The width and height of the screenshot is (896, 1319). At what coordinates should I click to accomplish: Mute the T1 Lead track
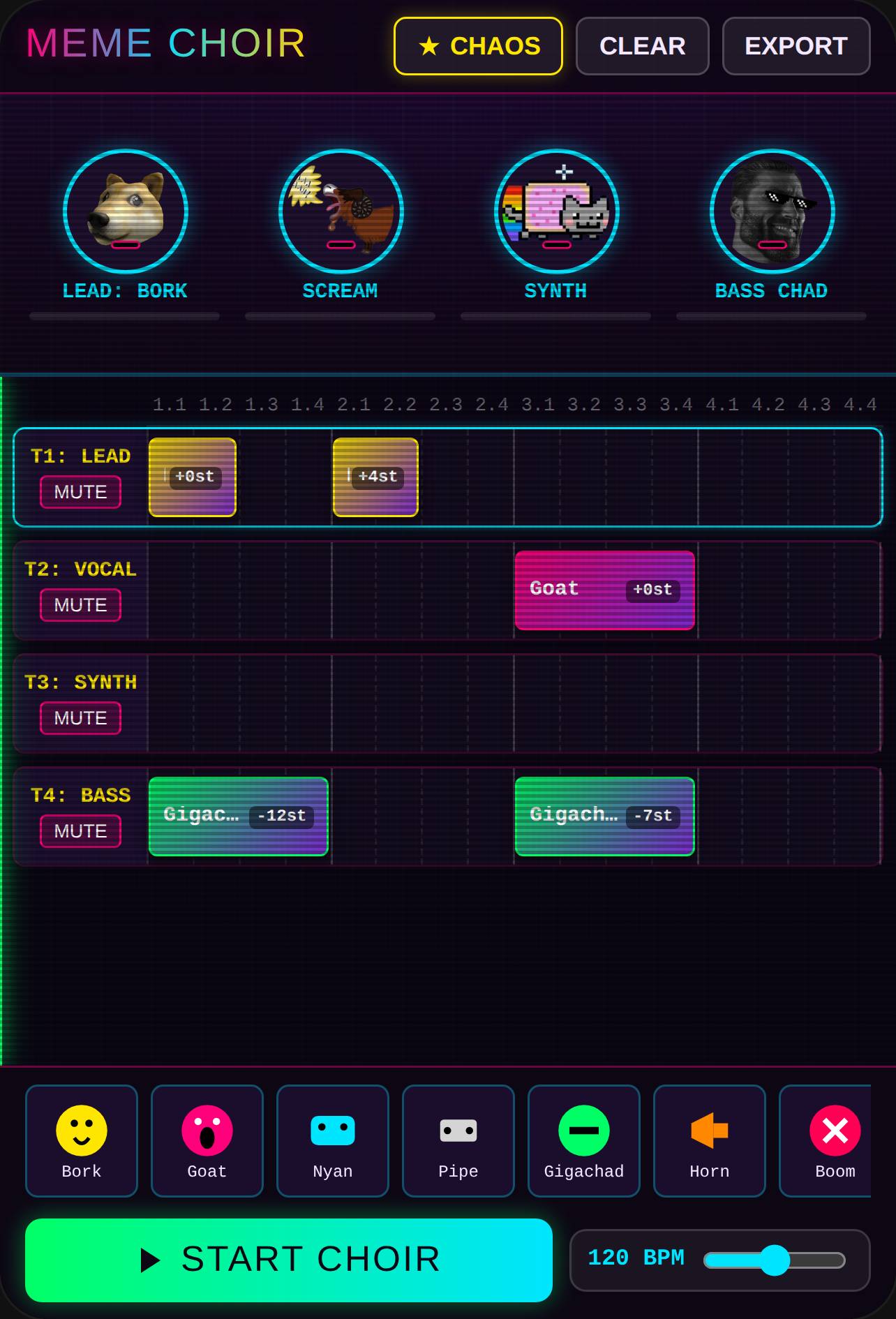81,492
